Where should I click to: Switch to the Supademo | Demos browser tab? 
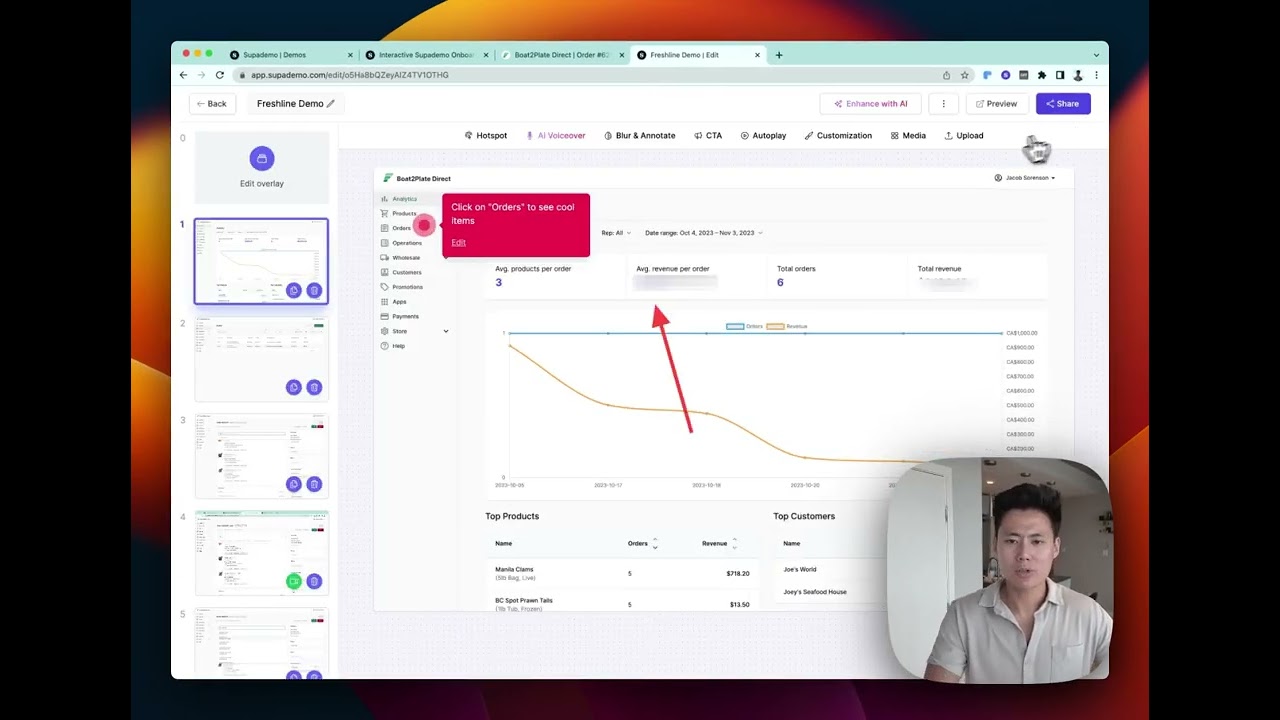(x=290, y=55)
